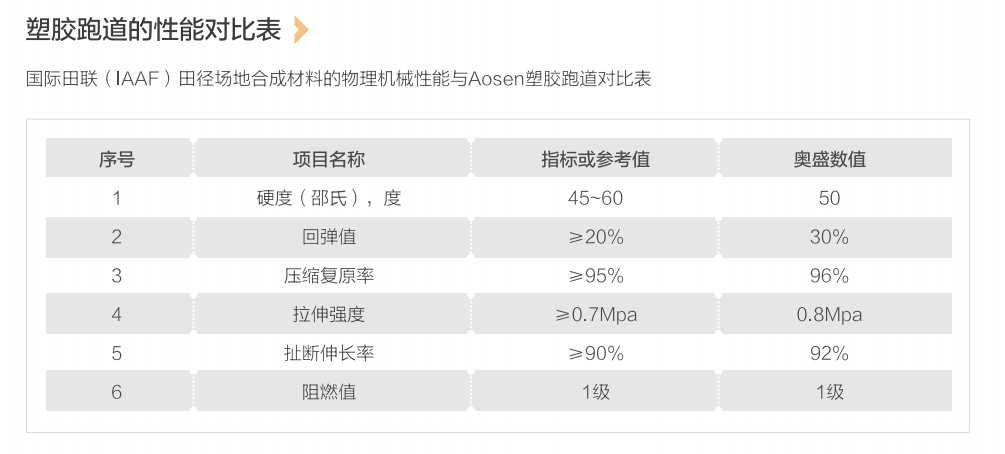Select the IAAF subtitle description text
The height and width of the screenshot is (454, 1005).
pos(338,79)
